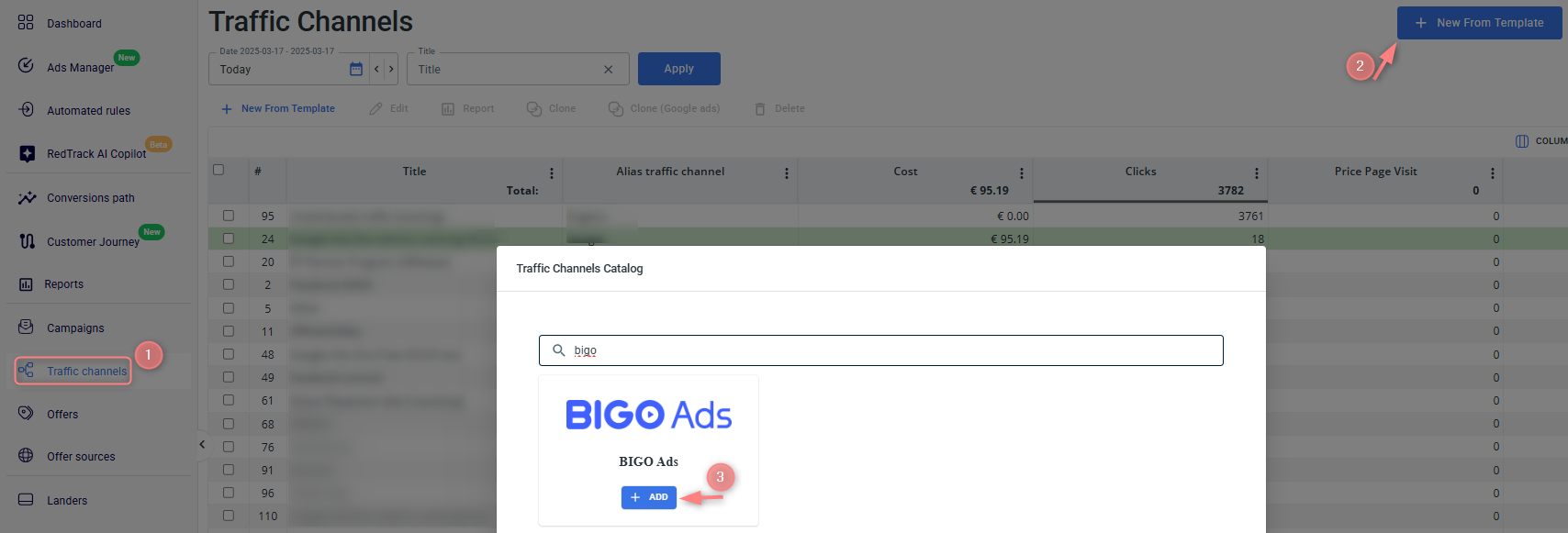Click the Clone toolbar item
Viewport: 1568px width, 533px height.
point(551,108)
